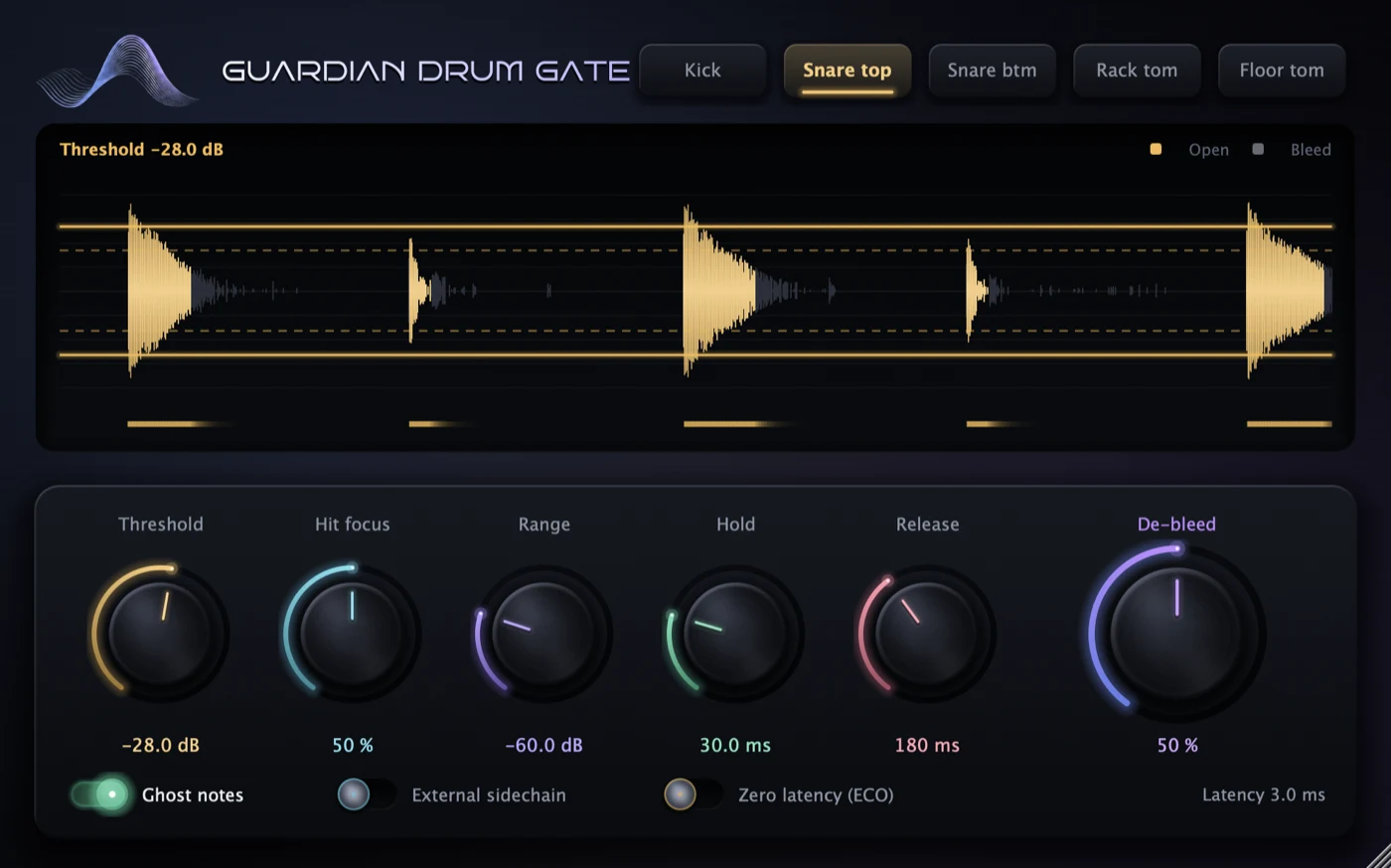
Task: Click the 30.0 ms Hold value
Action: coord(735,745)
